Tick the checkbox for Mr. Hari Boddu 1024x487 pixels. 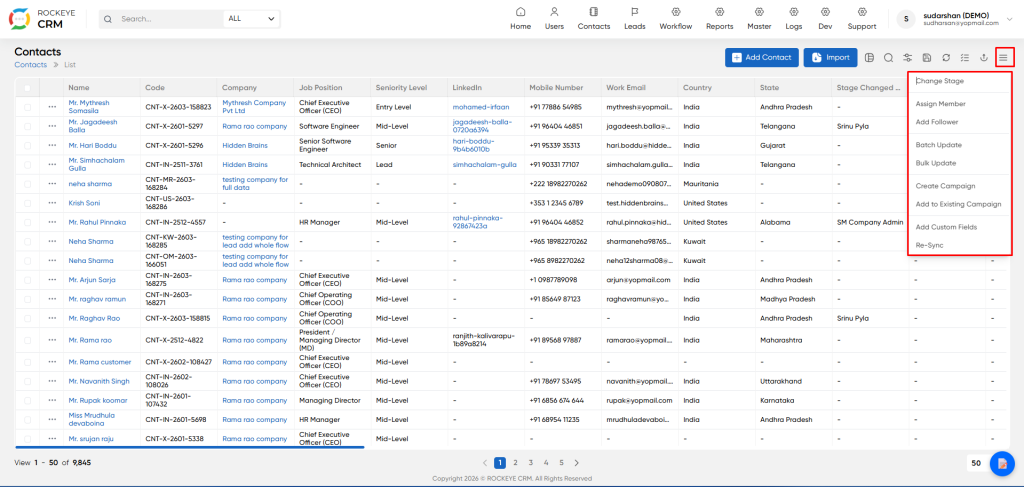27,146
